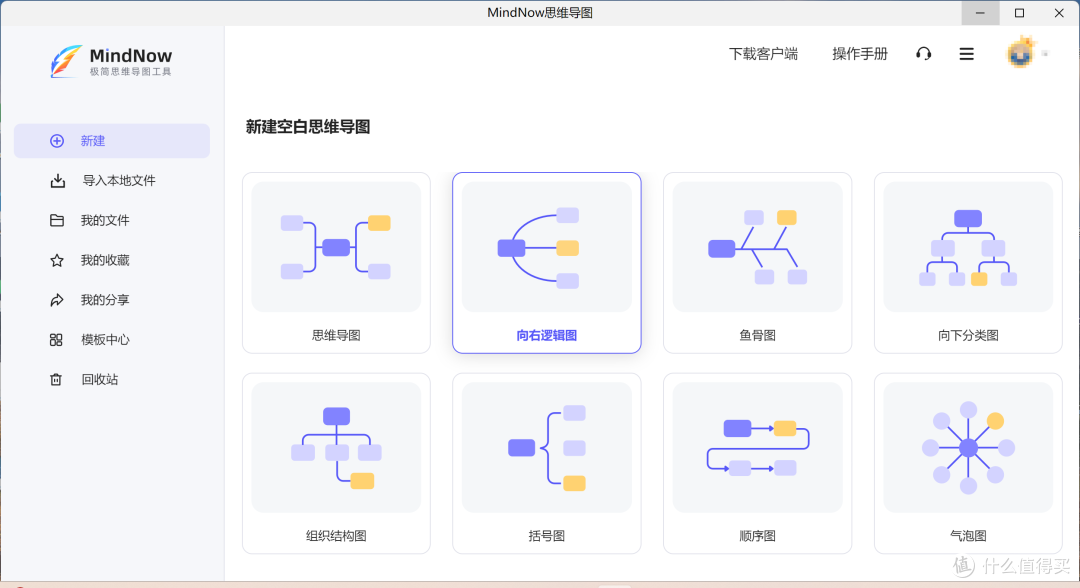Click the trash icon for 回收站
The height and width of the screenshot is (588, 1080).
56,379
